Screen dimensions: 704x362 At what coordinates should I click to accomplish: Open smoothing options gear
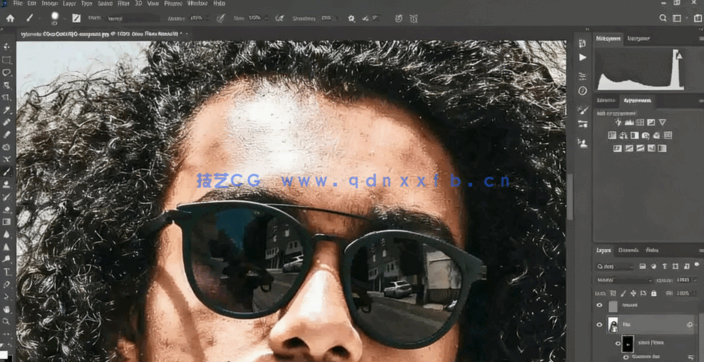click(351, 18)
